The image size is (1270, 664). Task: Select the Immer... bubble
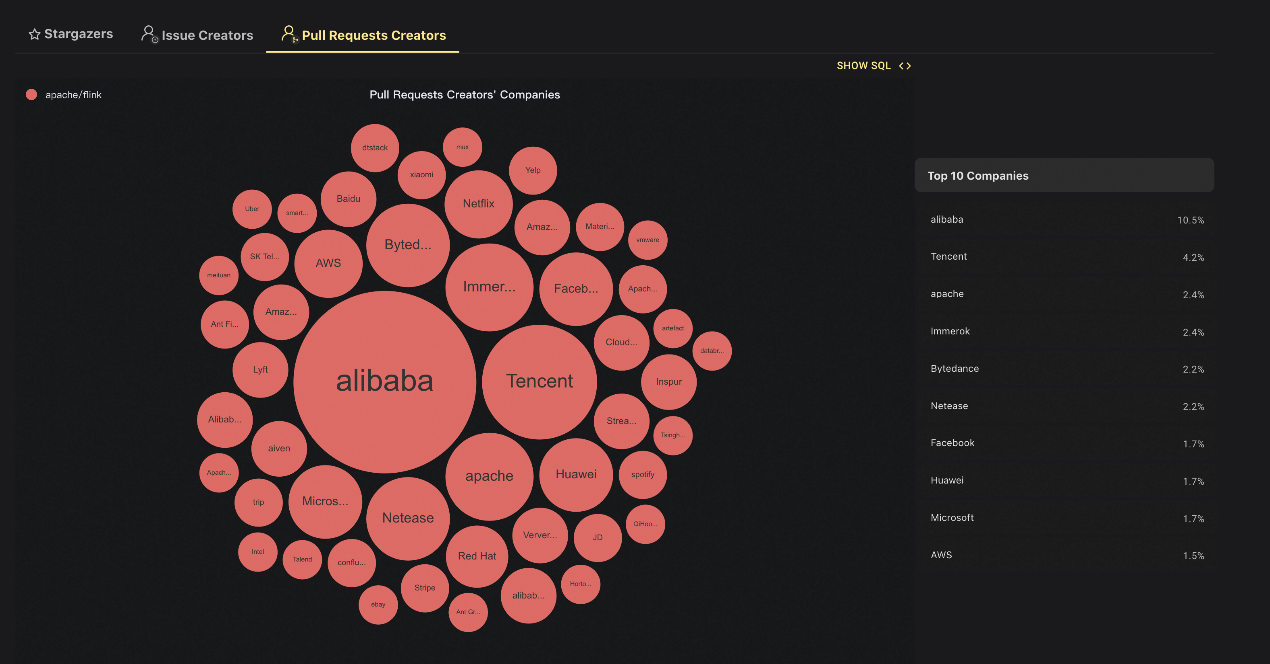[x=489, y=287]
